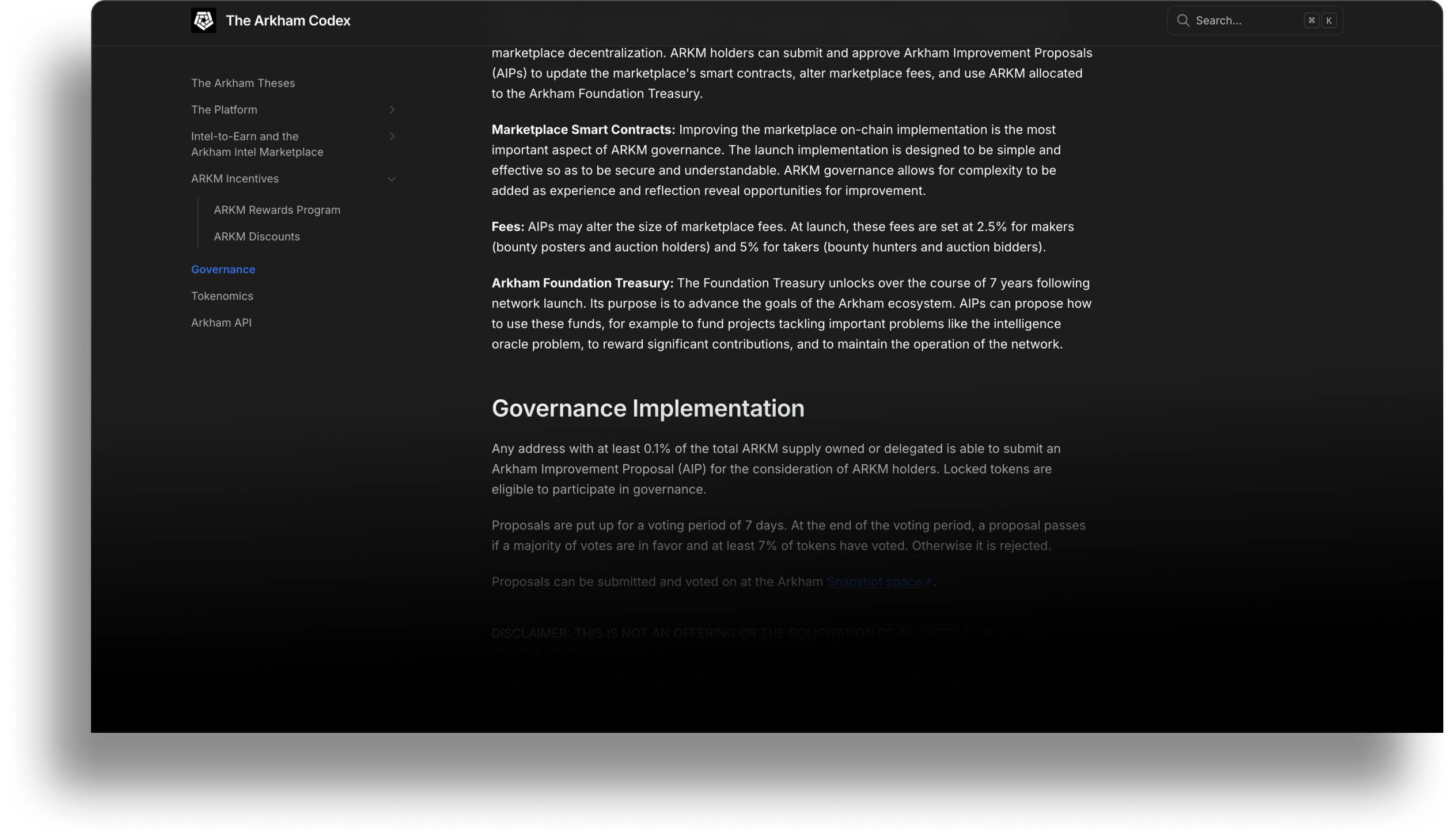Expand The Platform chevron
Image resolution: width=1456 pixels, height=840 pixels.
coord(392,109)
